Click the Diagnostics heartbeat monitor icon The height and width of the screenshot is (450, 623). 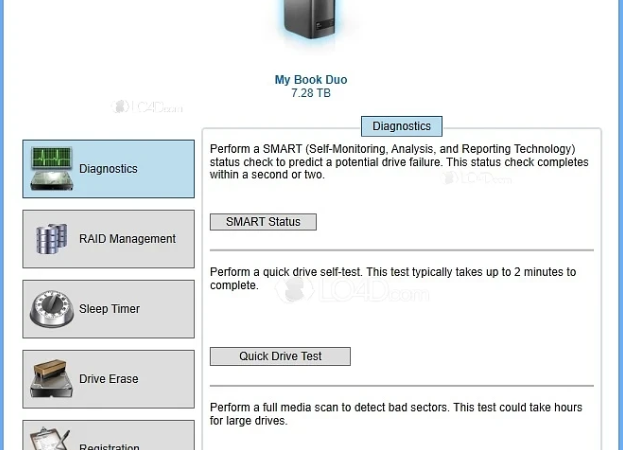click(x=52, y=168)
